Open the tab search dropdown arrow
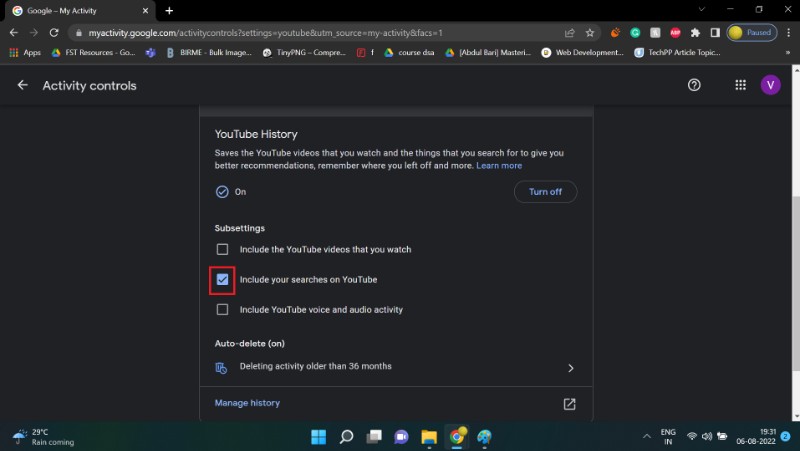Image resolution: width=800 pixels, height=451 pixels. [702, 10]
